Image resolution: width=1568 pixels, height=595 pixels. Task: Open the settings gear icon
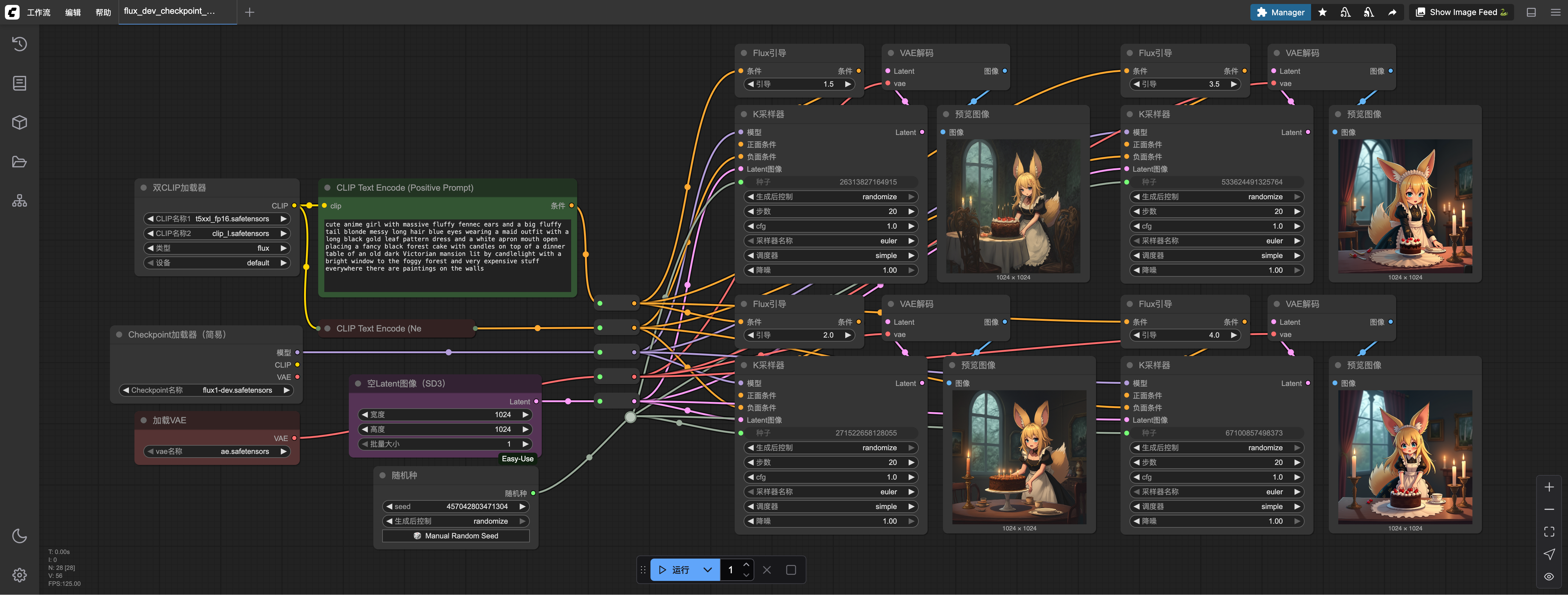(20, 575)
